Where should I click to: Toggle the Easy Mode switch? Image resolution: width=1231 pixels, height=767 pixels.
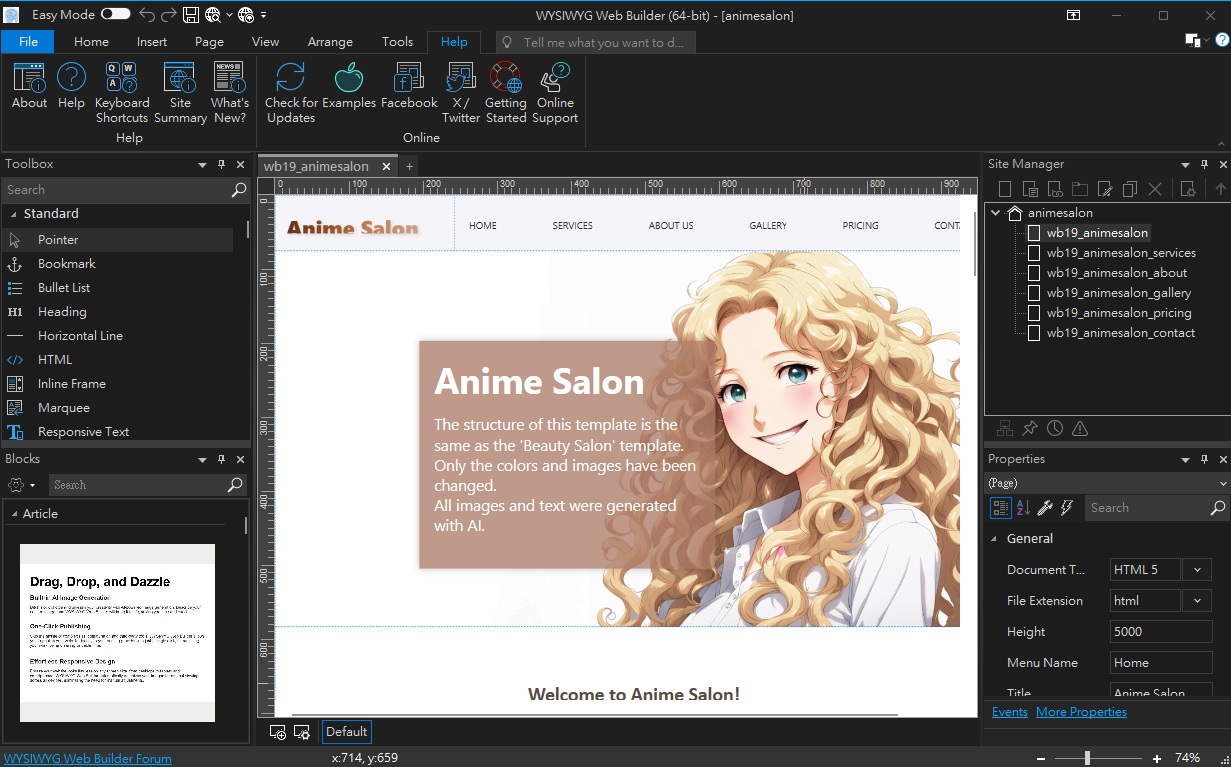coord(115,15)
